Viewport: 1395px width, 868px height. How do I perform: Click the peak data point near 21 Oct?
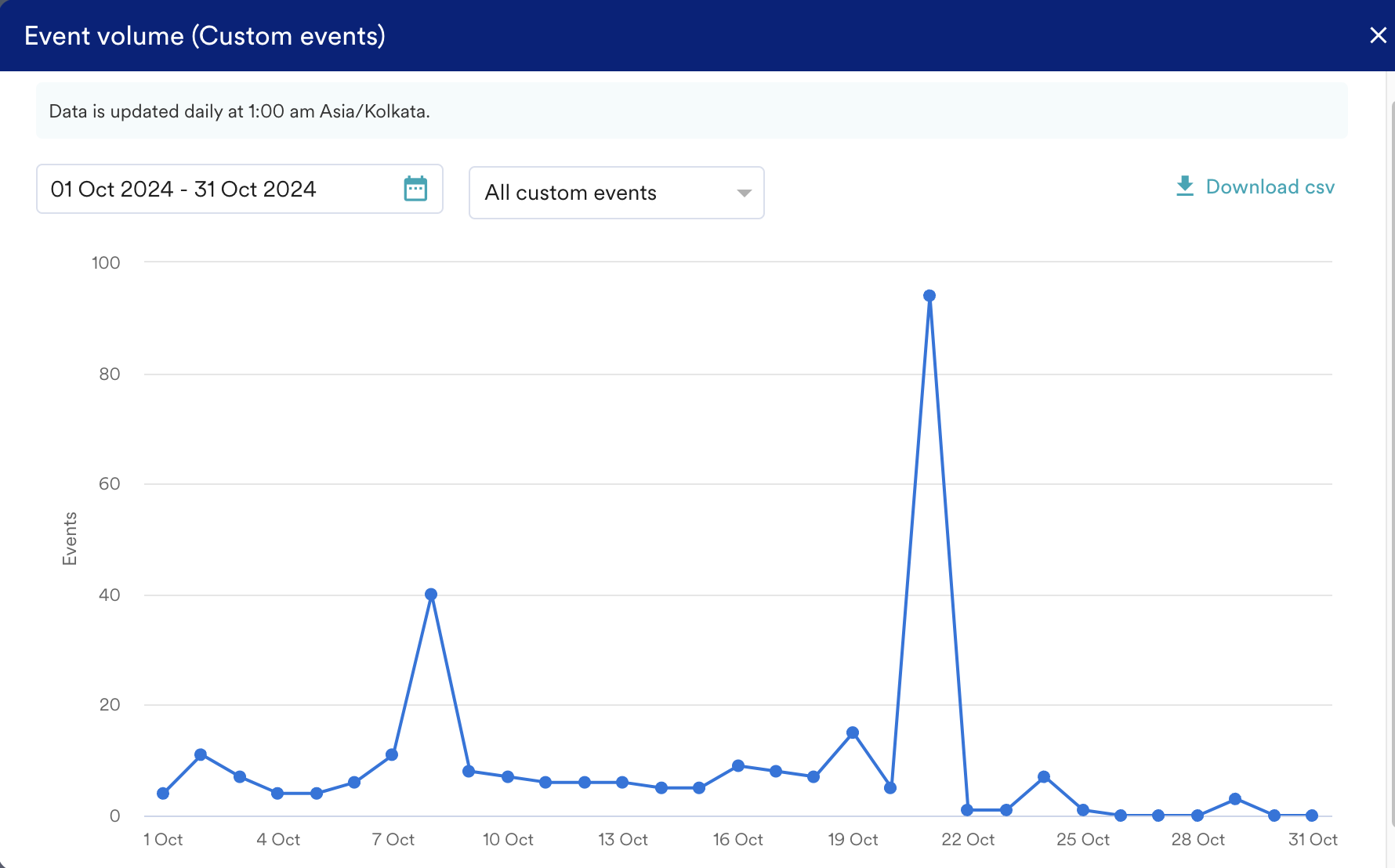929,296
